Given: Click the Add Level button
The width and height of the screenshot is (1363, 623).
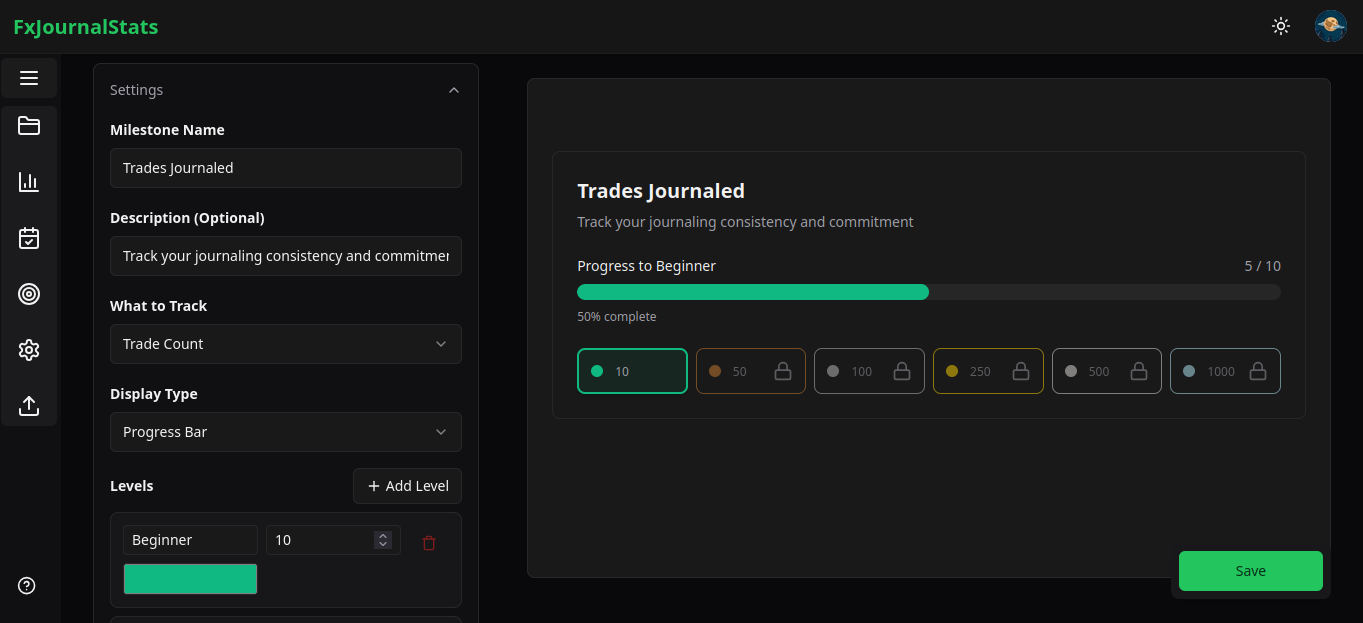Looking at the screenshot, I should pyautogui.click(x=407, y=486).
